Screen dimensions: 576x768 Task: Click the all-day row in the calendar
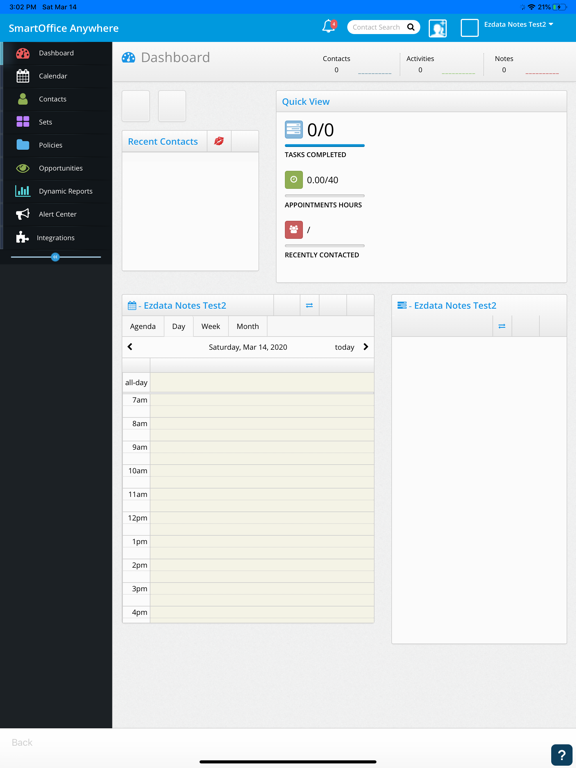tap(248, 383)
